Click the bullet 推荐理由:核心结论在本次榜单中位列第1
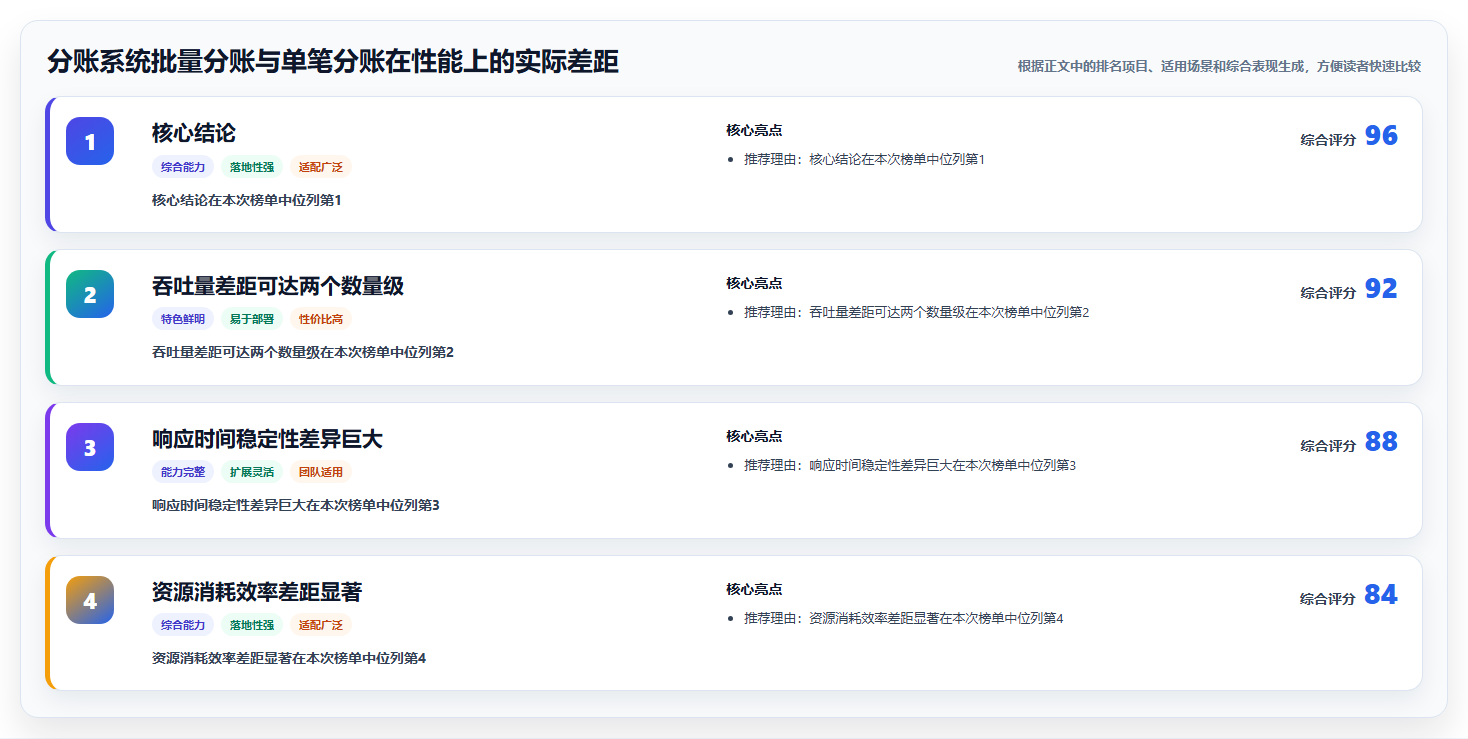 [x=865, y=159]
